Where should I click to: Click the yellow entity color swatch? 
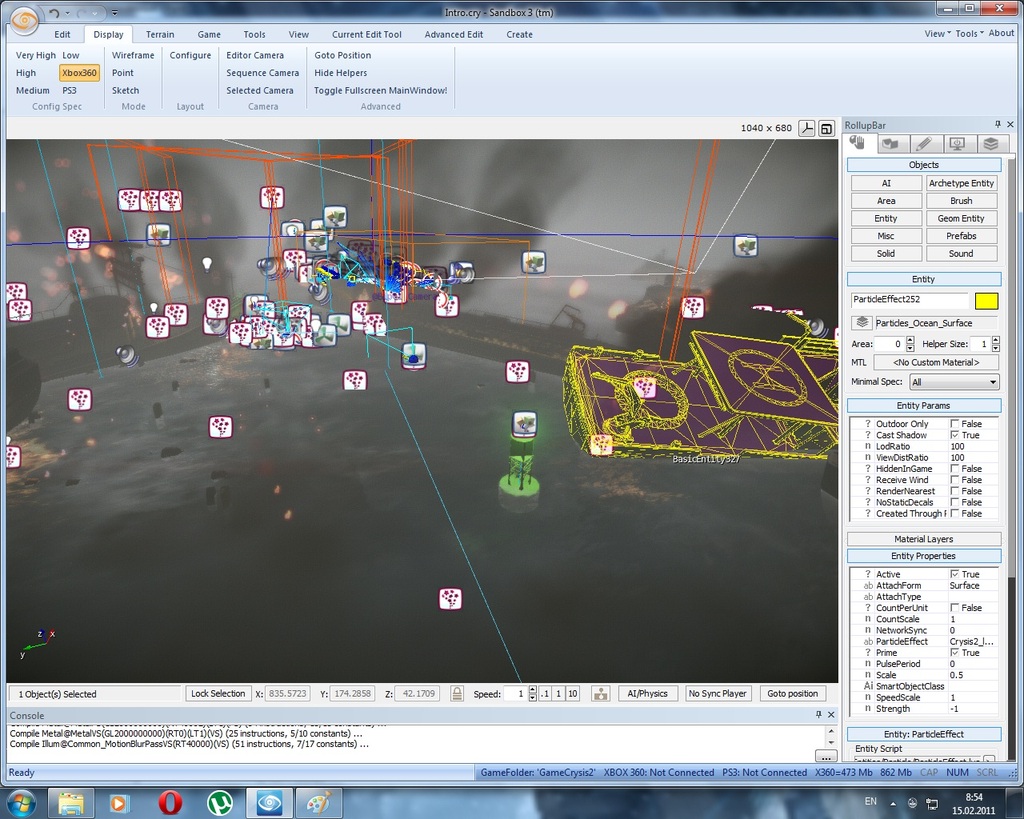(x=986, y=300)
